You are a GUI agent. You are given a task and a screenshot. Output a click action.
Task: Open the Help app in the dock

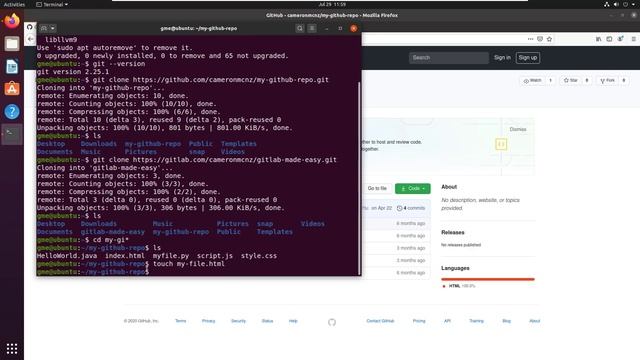pyautogui.click(x=12, y=111)
